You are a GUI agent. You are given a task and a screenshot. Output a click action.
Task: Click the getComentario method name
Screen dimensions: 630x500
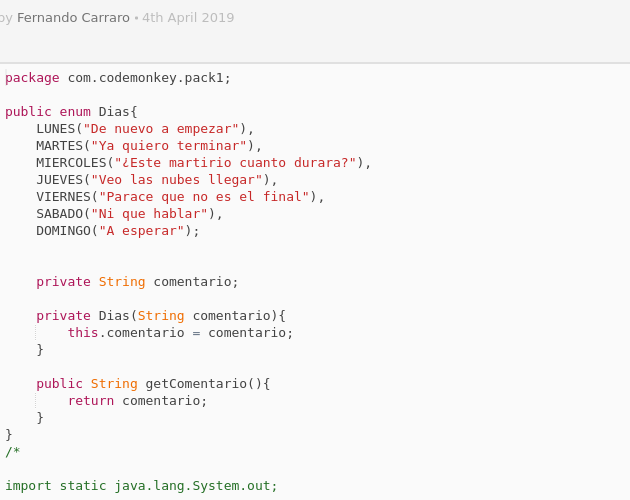point(196,384)
